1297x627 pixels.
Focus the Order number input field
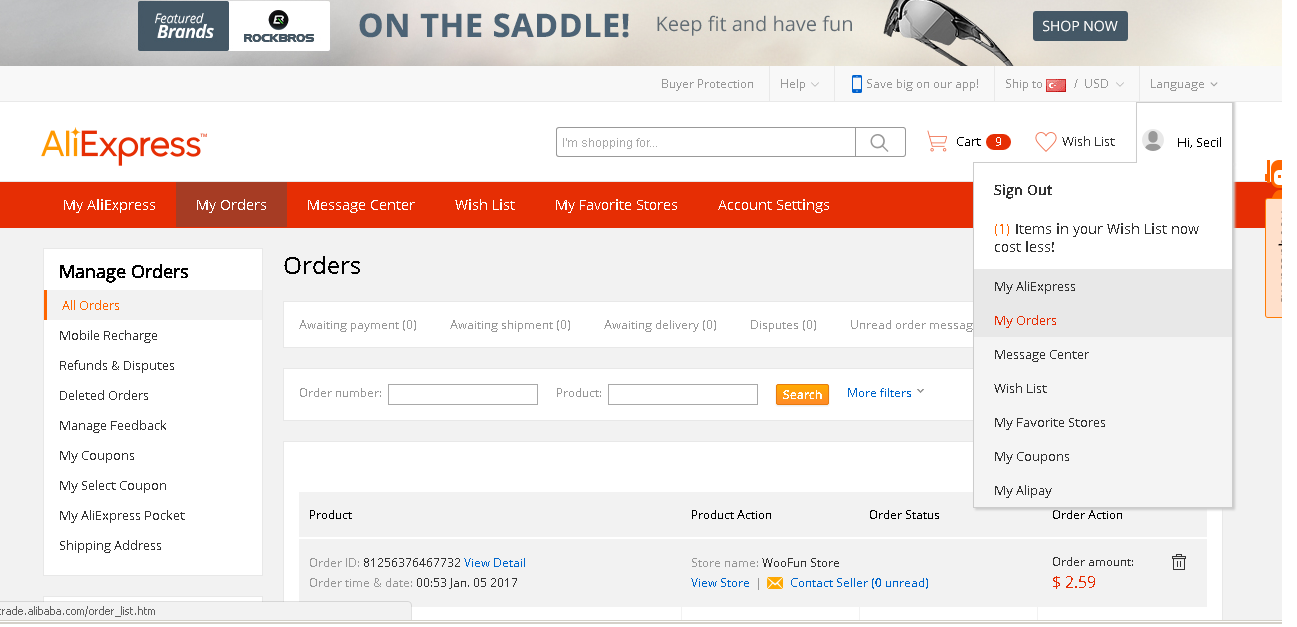(463, 394)
